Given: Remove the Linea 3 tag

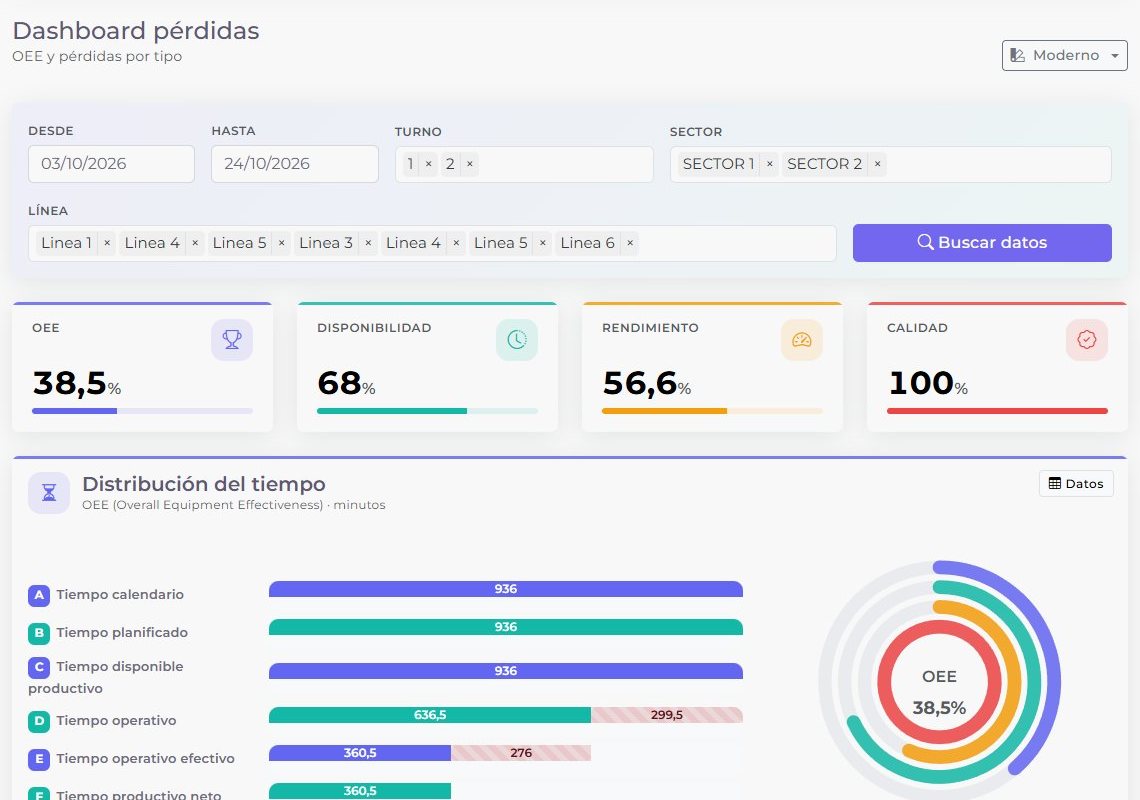Looking at the screenshot, I should pyautogui.click(x=368, y=243).
